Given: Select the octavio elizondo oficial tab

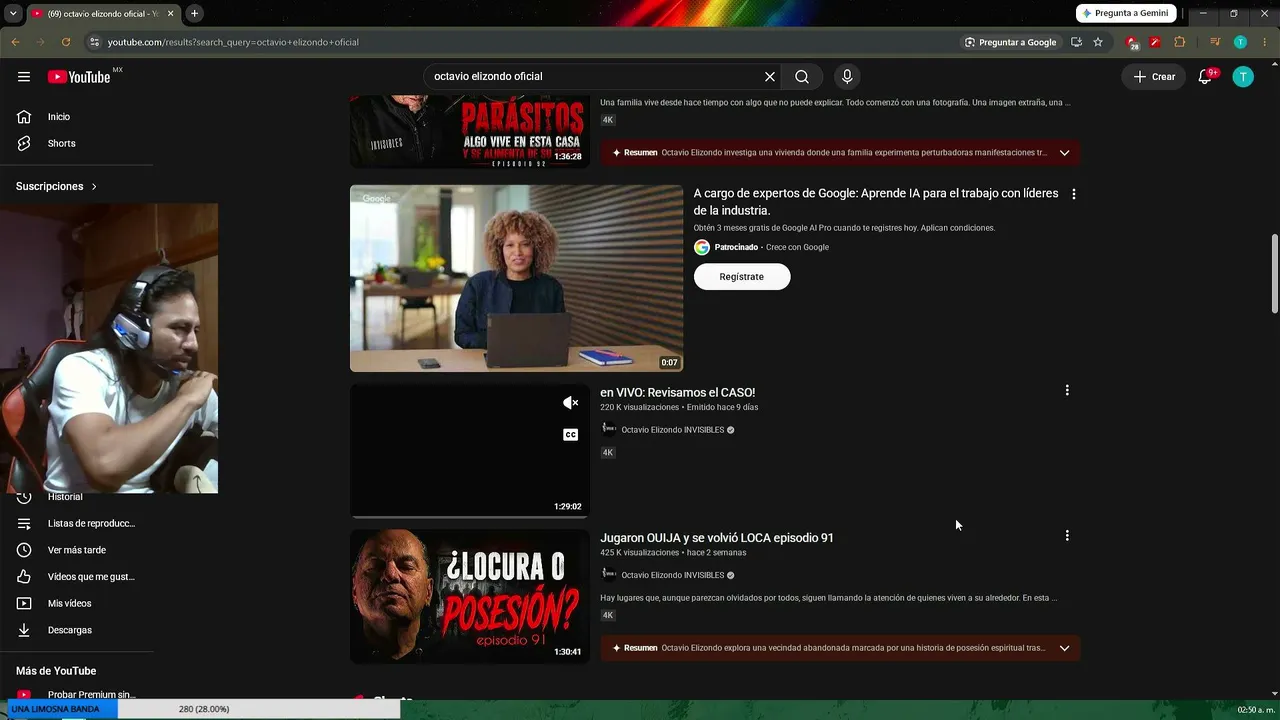Looking at the screenshot, I should [x=102, y=13].
